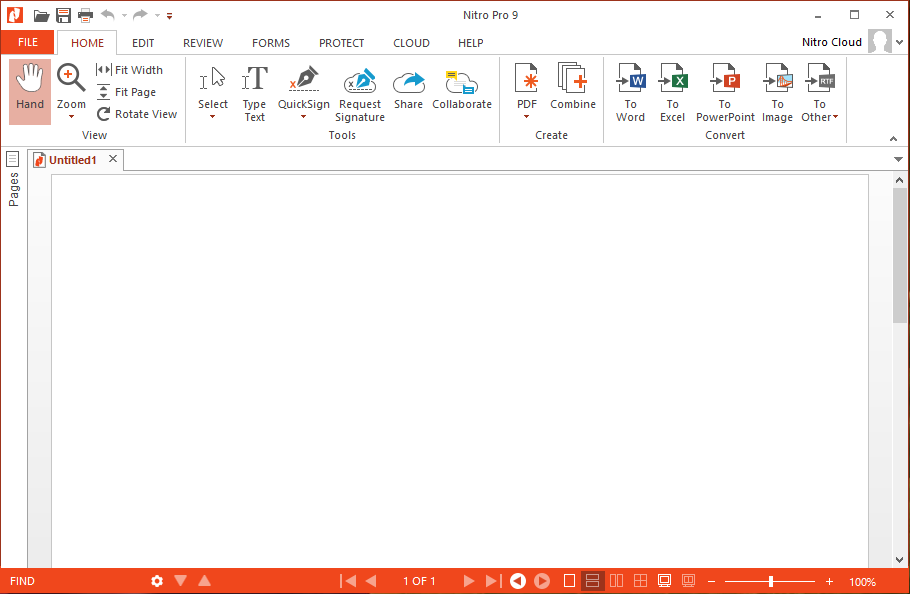Switch to continuous page layout
This screenshot has height=594, width=910.
593,581
